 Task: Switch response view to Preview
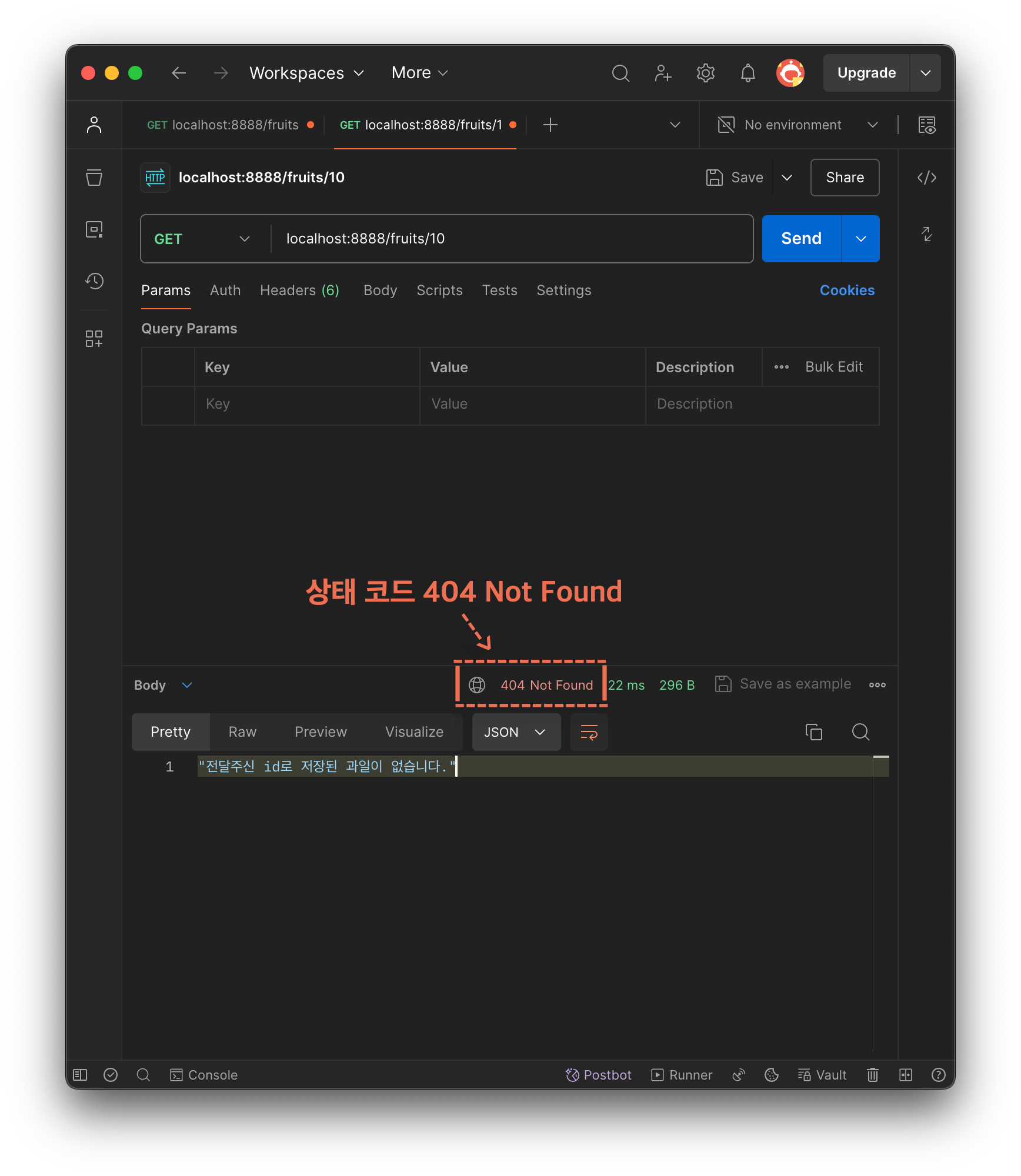(x=321, y=732)
